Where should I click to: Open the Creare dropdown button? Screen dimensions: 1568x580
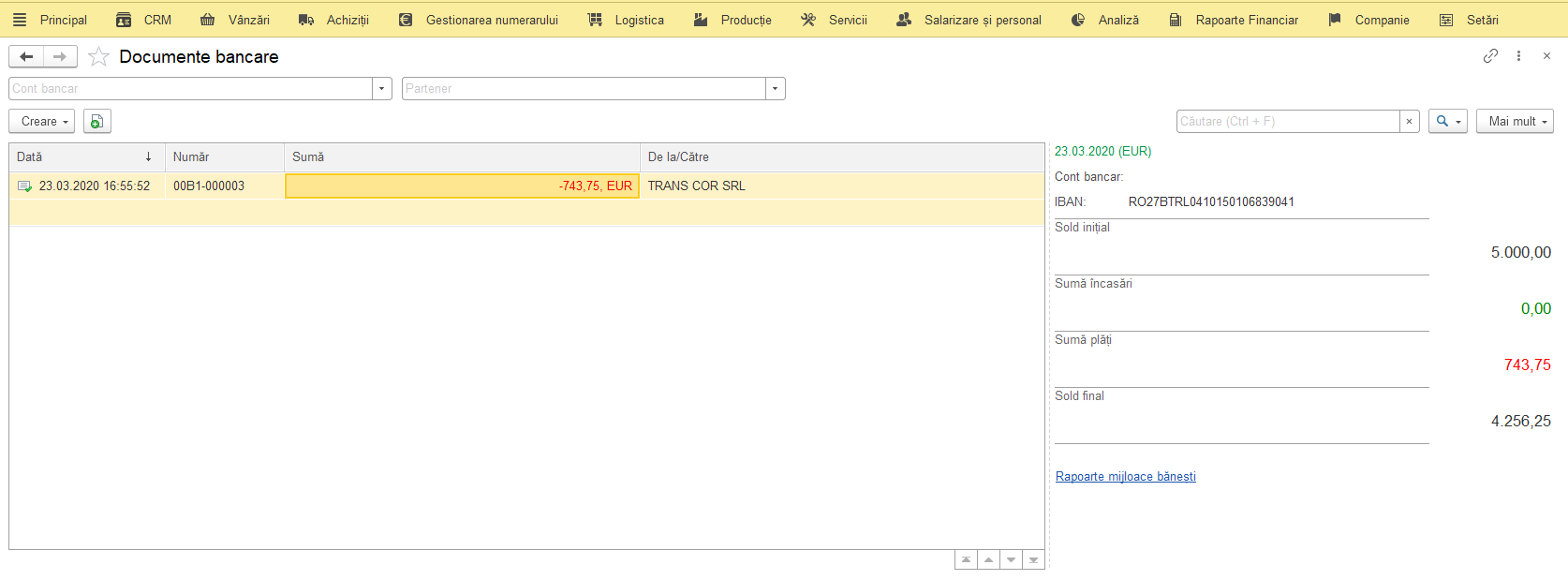click(42, 122)
